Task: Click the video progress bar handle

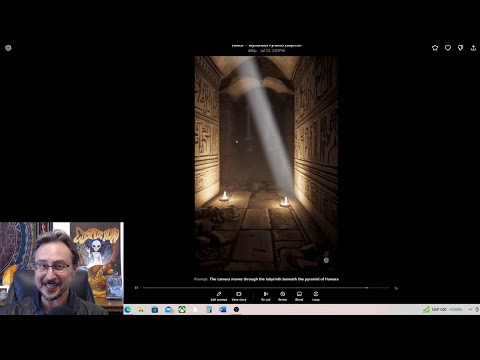Action: (x=366, y=288)
